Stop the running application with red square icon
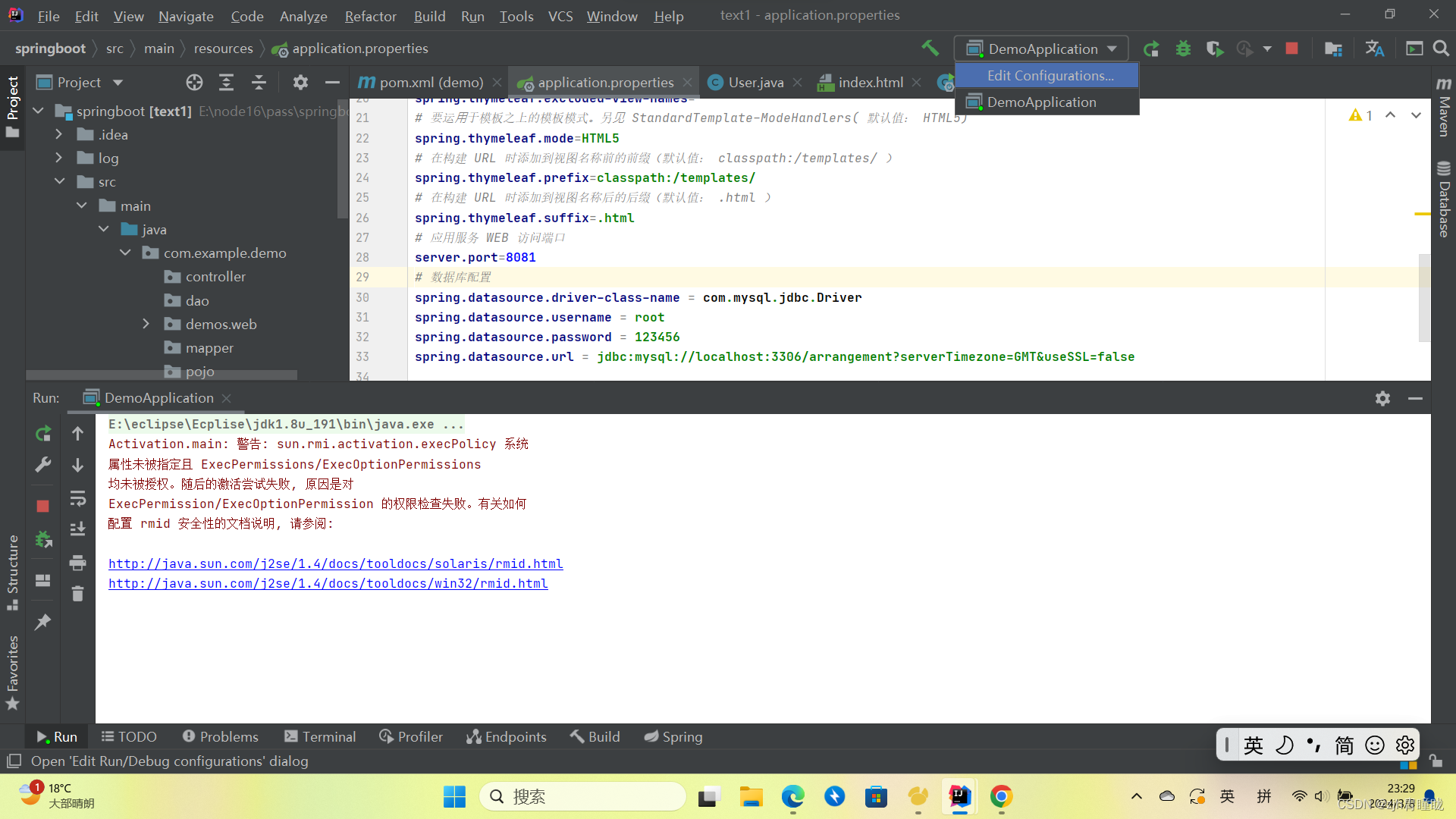 pyautogui.click(x=1292, y=48)
